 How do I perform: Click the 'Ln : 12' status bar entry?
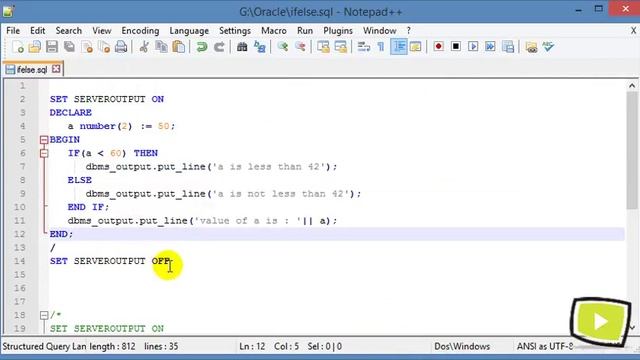252,347
